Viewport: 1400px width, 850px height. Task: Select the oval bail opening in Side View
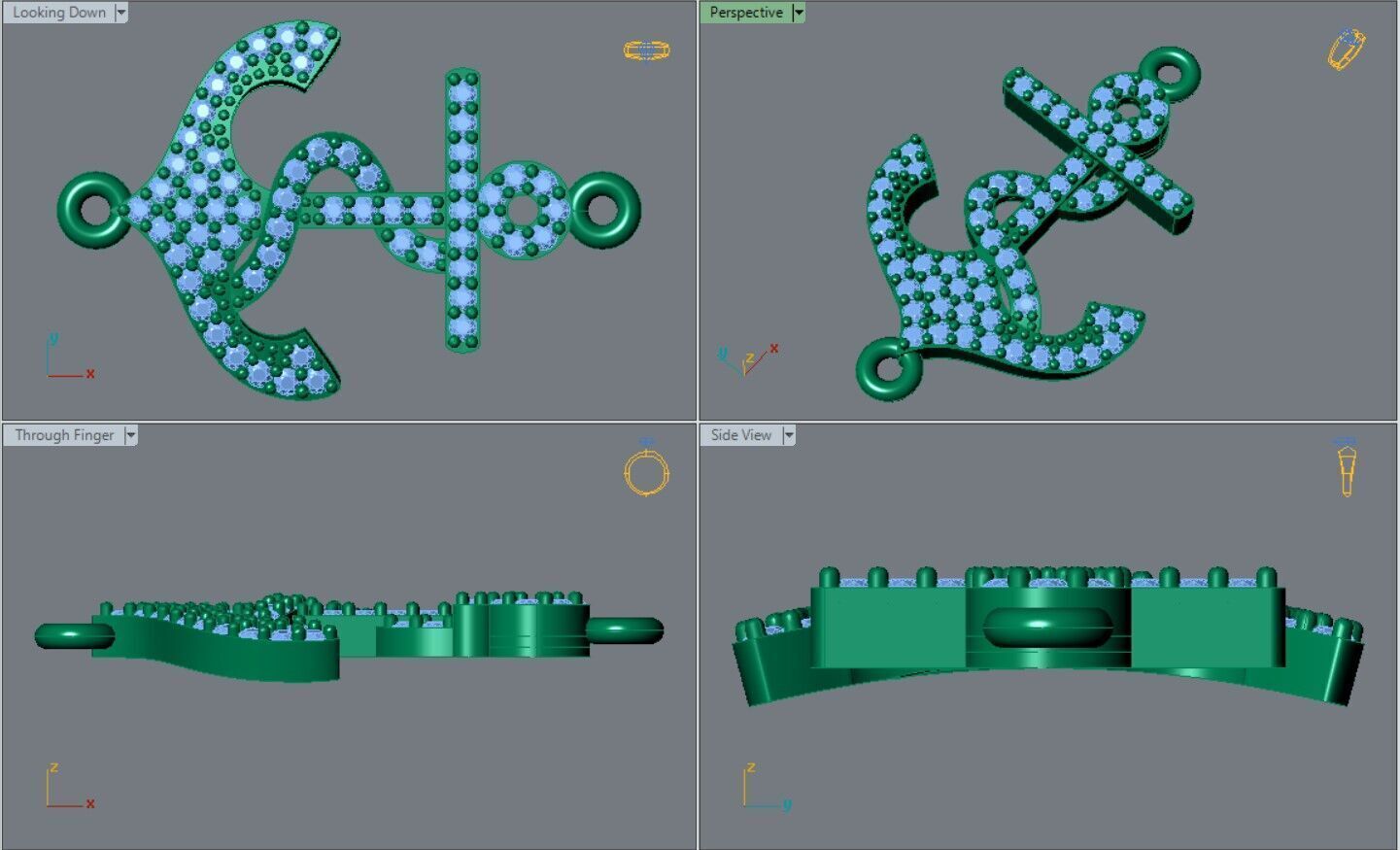[1047, 628]
